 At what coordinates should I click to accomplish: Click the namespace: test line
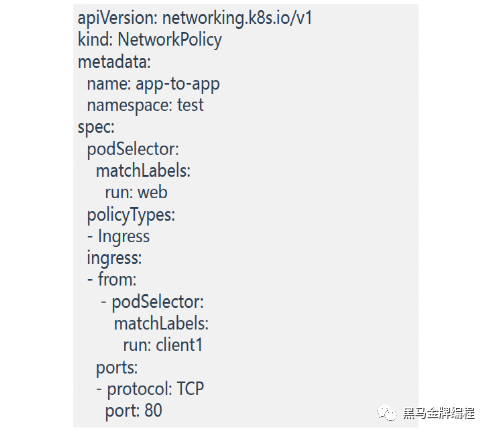pos(145,106)
